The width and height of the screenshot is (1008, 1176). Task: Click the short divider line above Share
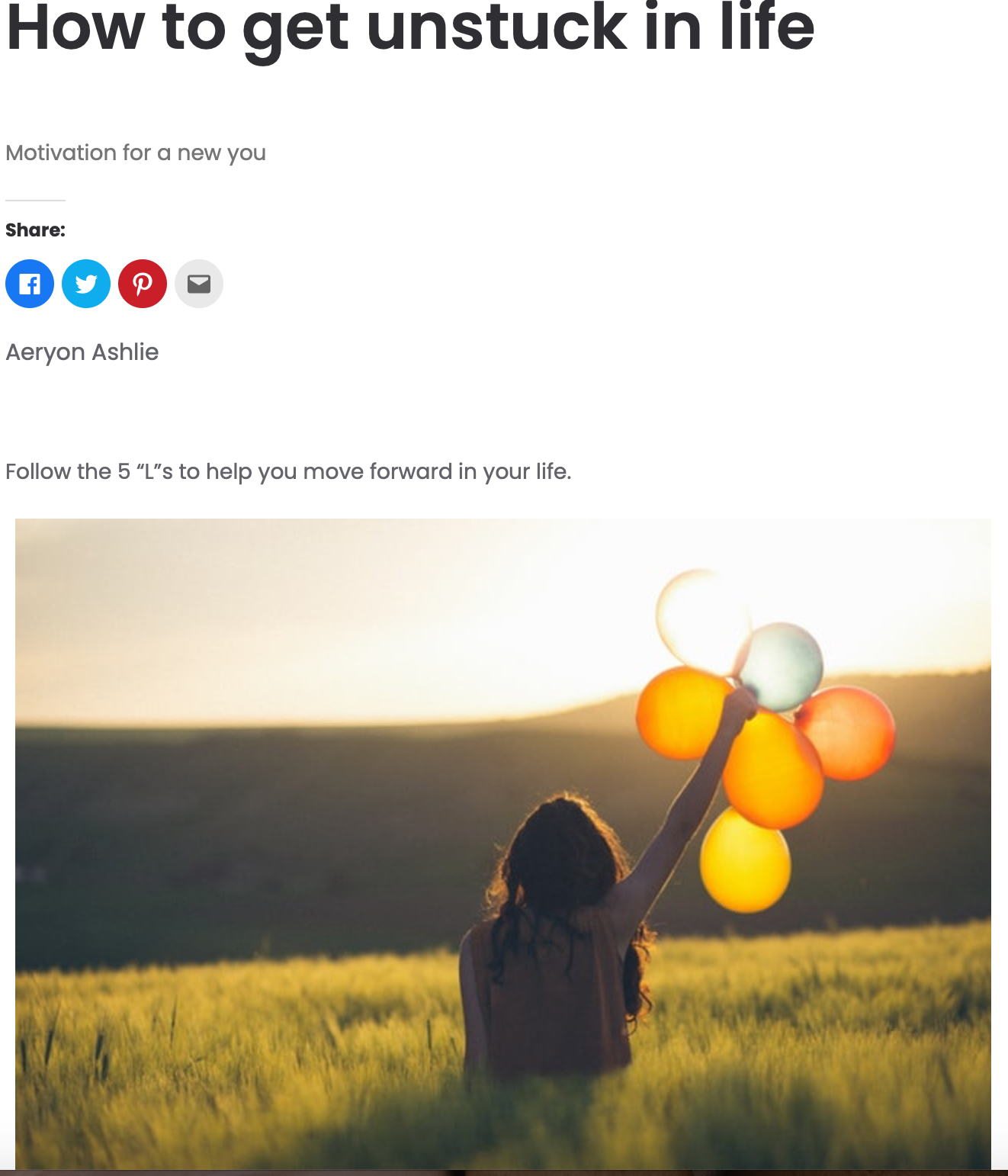click(x=35, y=201)
